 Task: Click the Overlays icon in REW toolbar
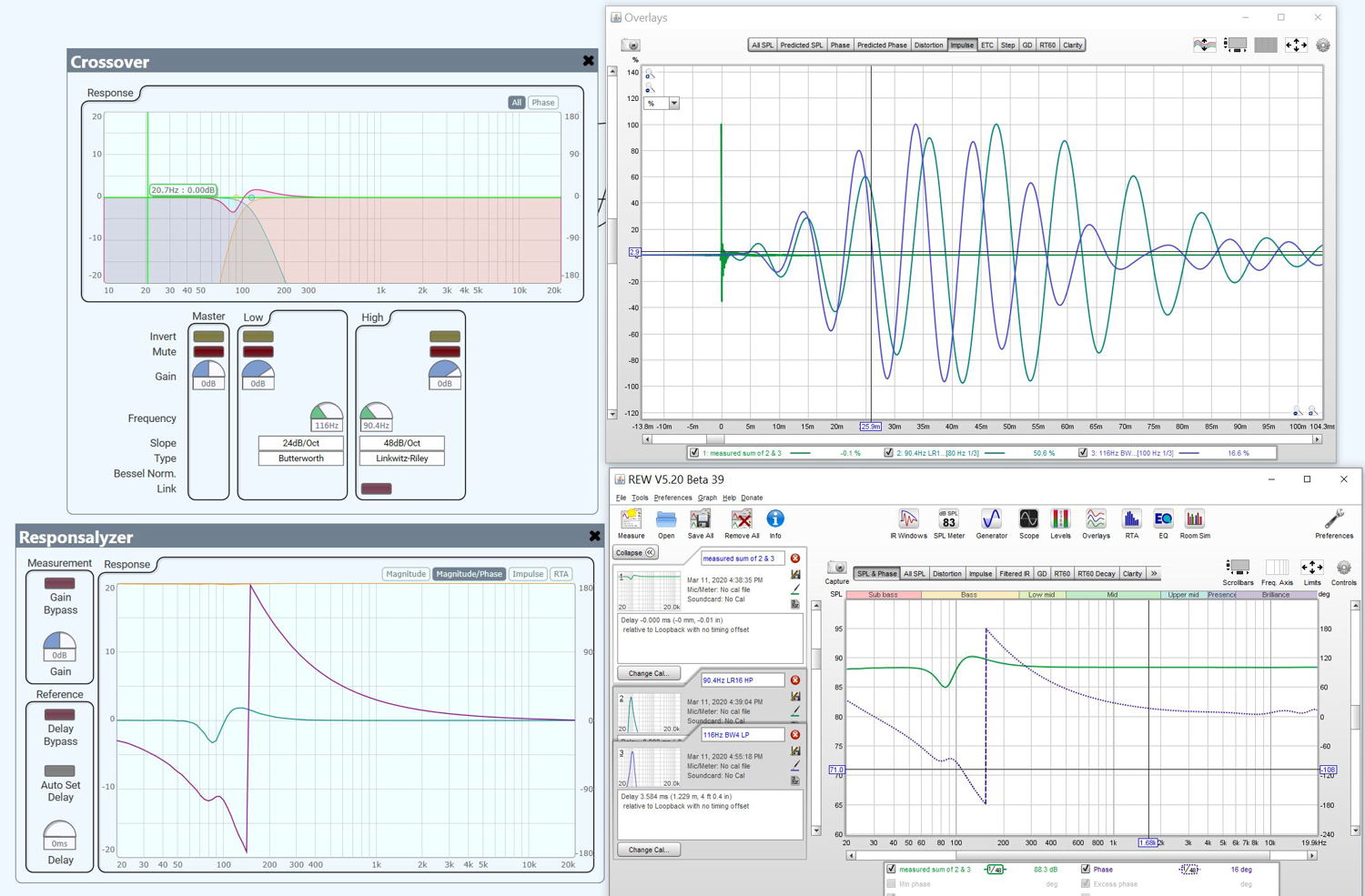point(1096,519)
